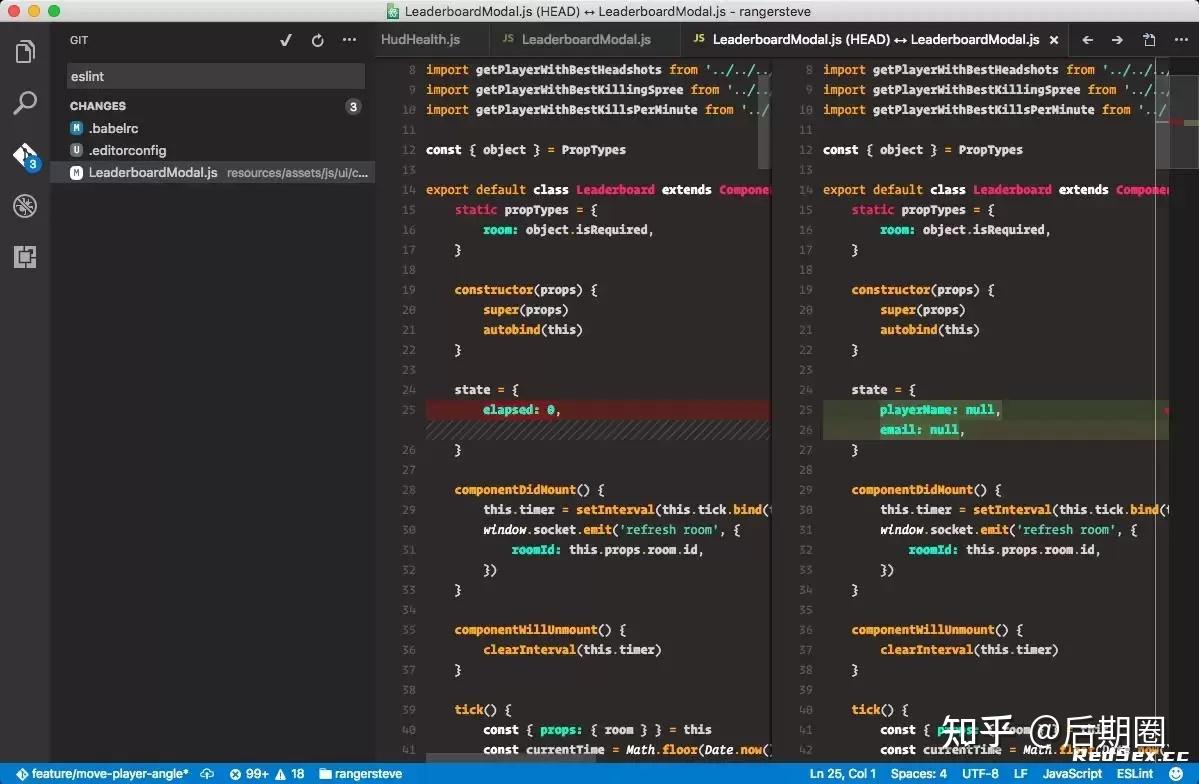Switch language mode by clicking JavaScript
This screenshot has height=784, width=1199.
tap(1071, 773)
